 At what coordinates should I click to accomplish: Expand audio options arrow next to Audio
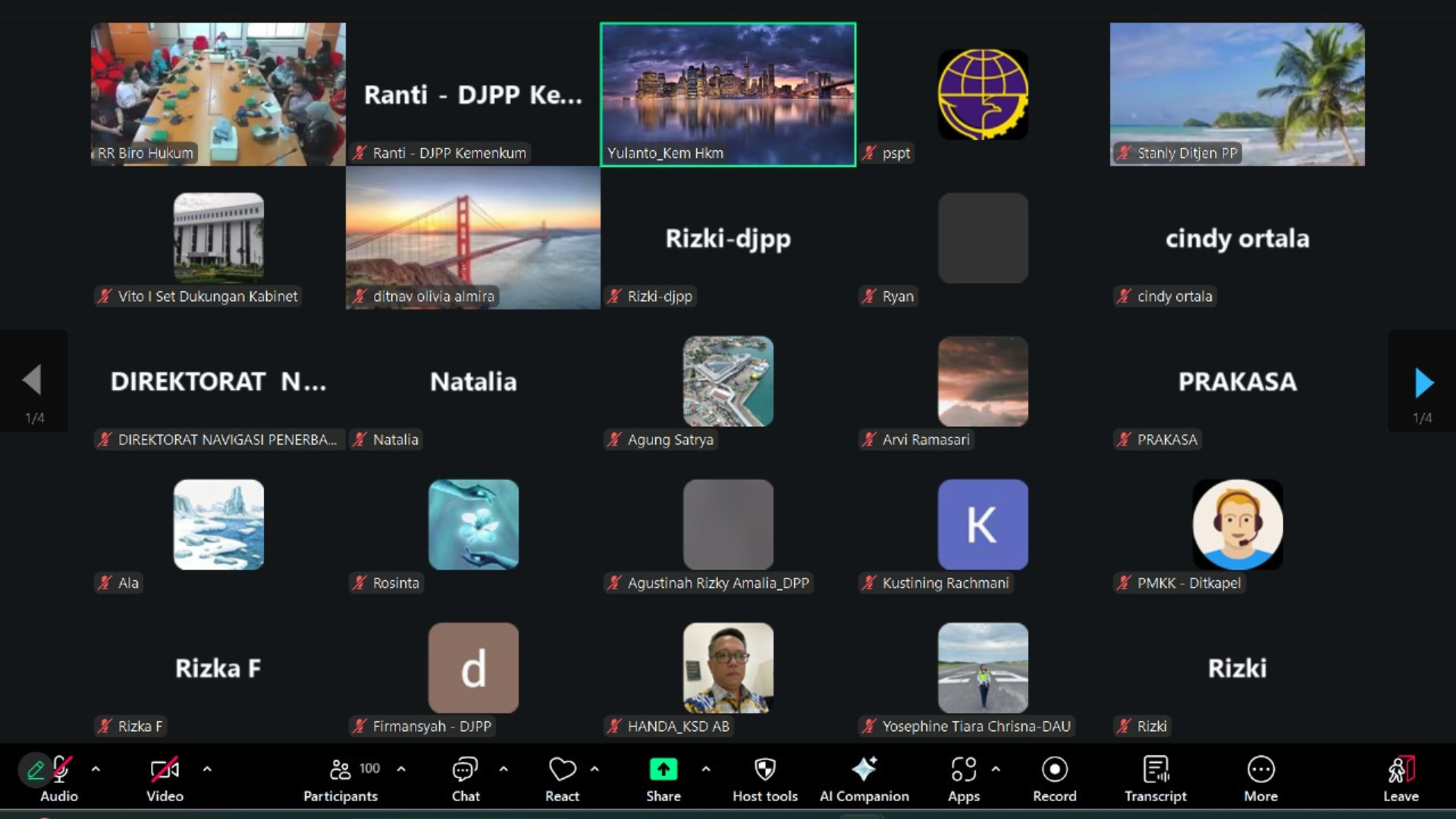96,769
